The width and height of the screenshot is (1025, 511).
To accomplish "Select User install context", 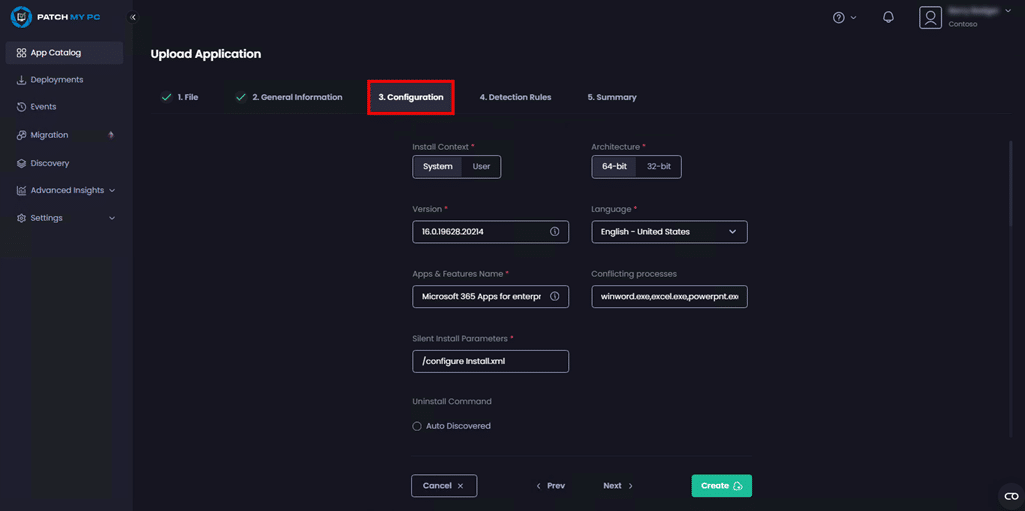I will (481, 167).
